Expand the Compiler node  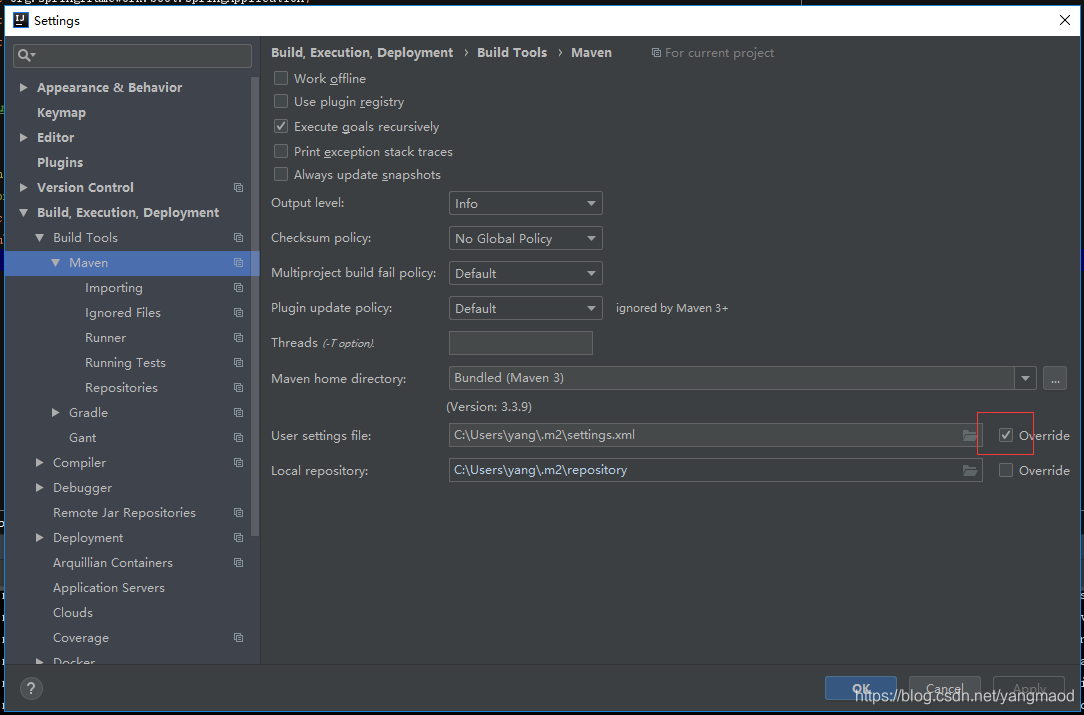(x=39, y=463)
